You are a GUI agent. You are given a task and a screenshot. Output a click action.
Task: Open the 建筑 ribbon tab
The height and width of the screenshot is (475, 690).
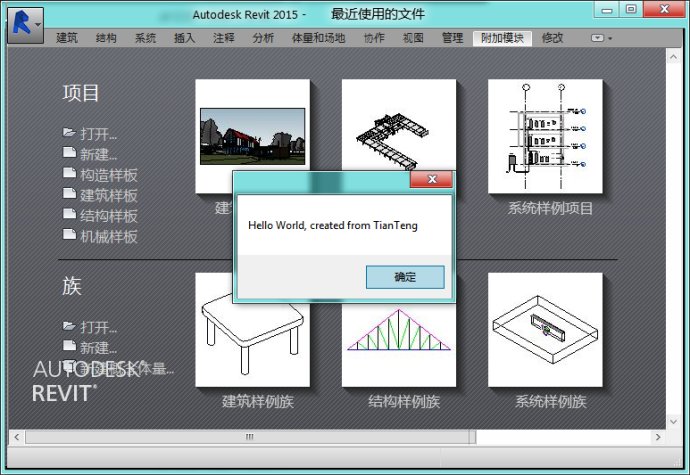pyautogui.click(x=67, y=38)
